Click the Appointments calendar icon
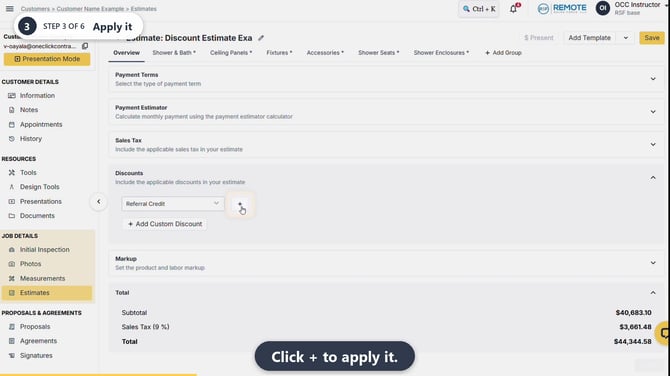Viewport: 670px width, 376px height. [x=12, y=124]
